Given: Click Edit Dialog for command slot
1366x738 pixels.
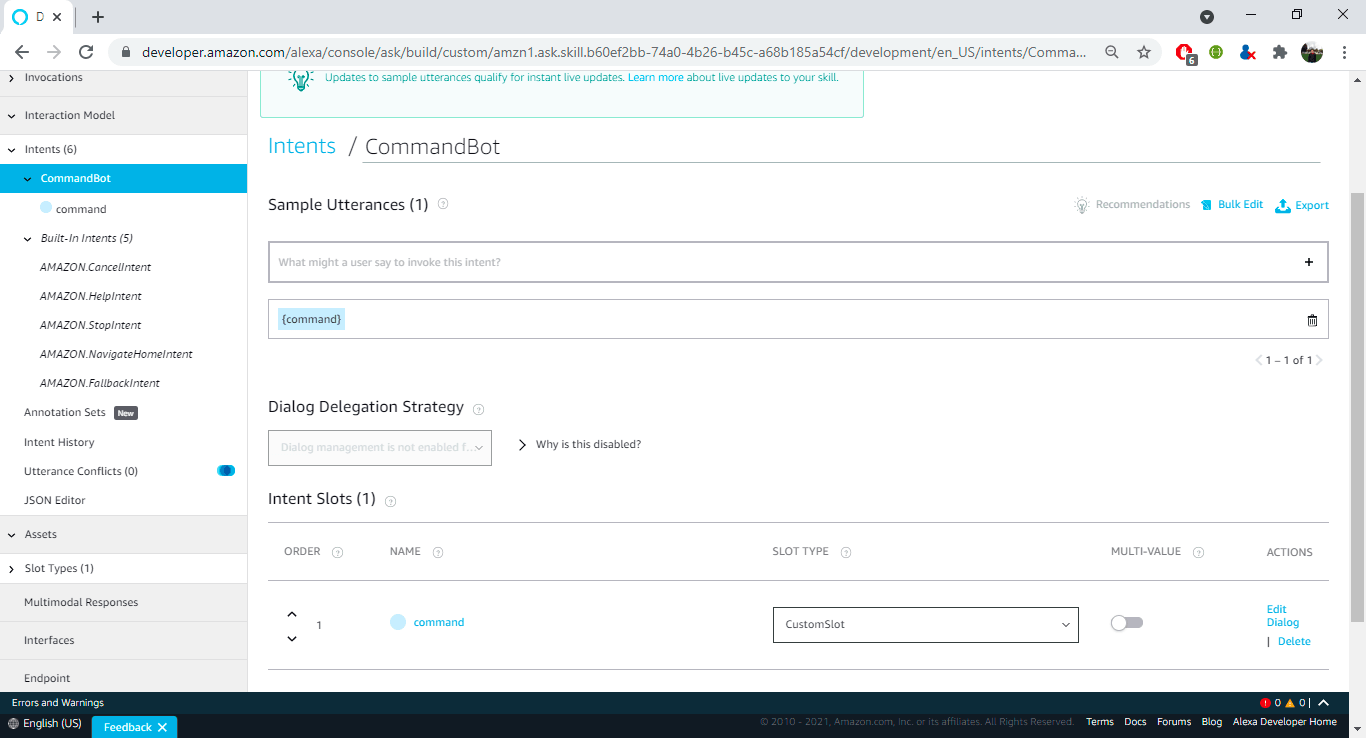Looking at the screenshot, I should point(1283,616).
